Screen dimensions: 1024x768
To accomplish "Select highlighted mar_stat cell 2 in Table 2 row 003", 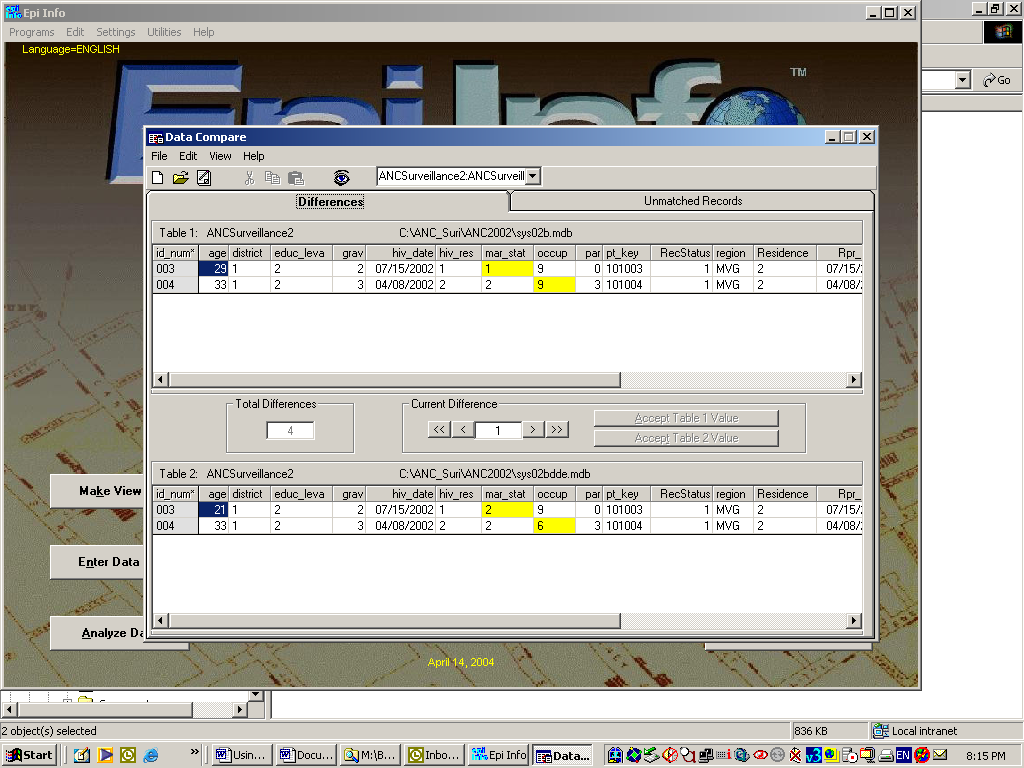I will [x=507, y=509].
